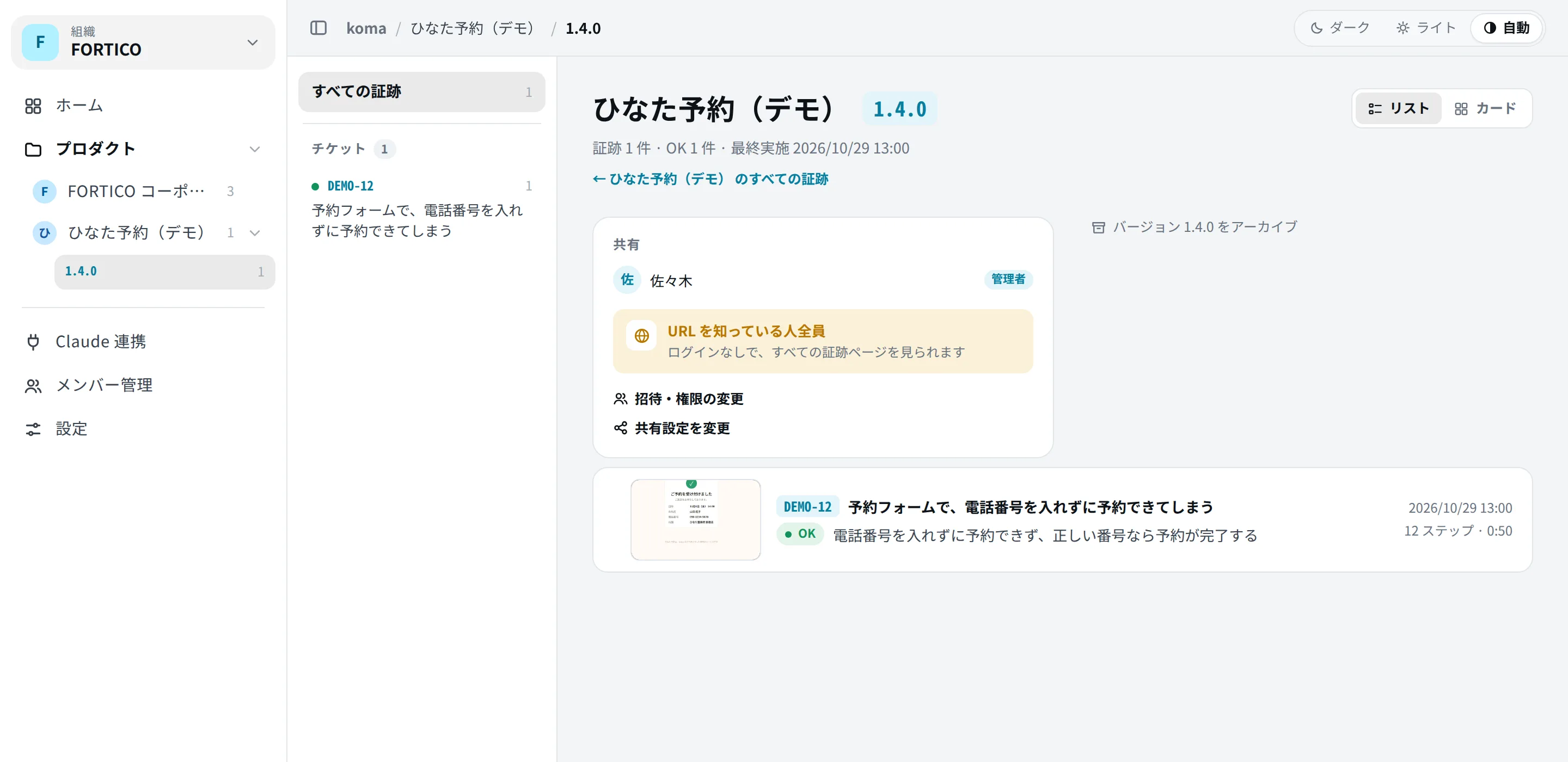The width and height of the screenshot is (1568, 762).
Task: Click 招待・権限の変更
Action: point(679,398)
